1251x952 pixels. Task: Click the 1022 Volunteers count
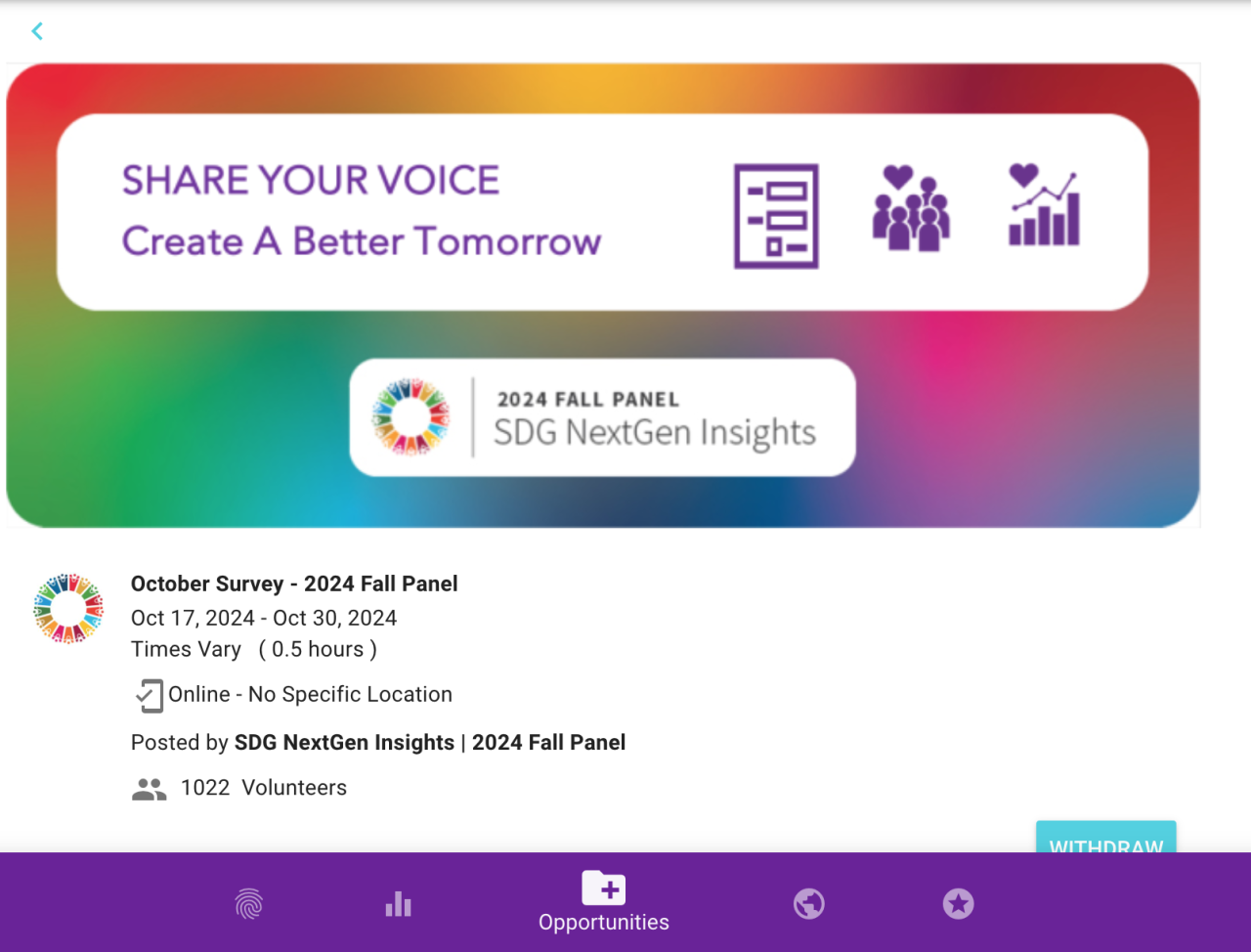264,788
